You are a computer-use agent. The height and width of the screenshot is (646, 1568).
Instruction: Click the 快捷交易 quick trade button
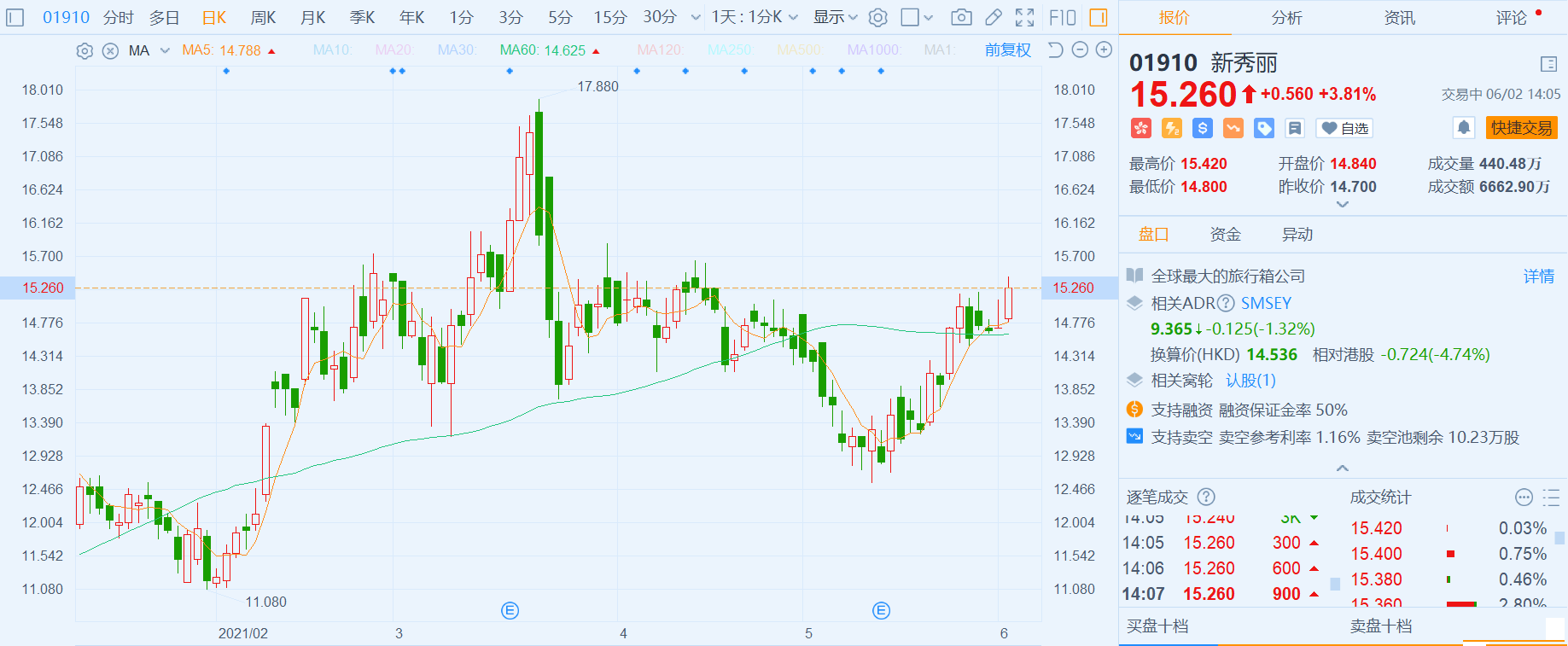coord(1522,128)
